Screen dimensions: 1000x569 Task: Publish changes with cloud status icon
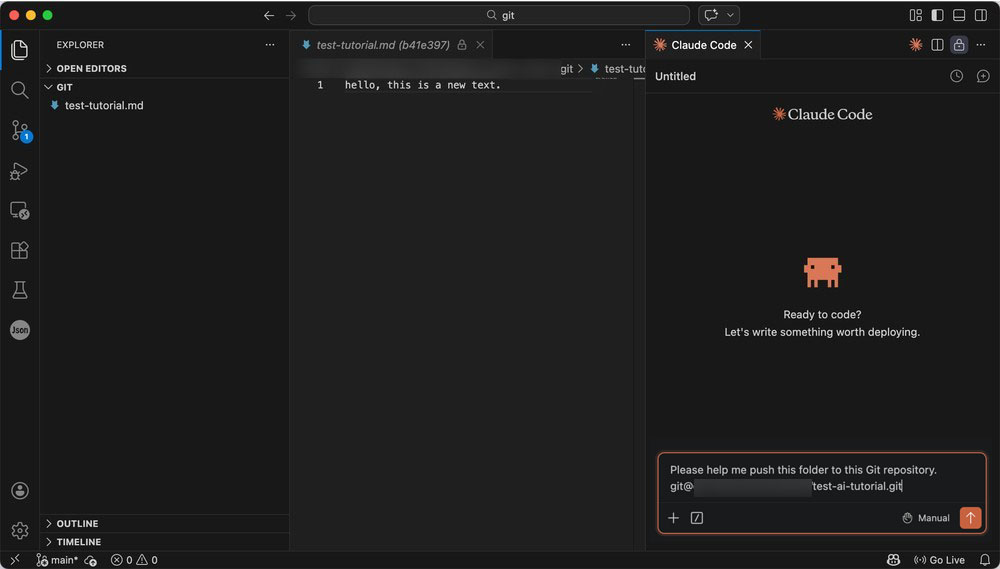[x=91, y=560]
